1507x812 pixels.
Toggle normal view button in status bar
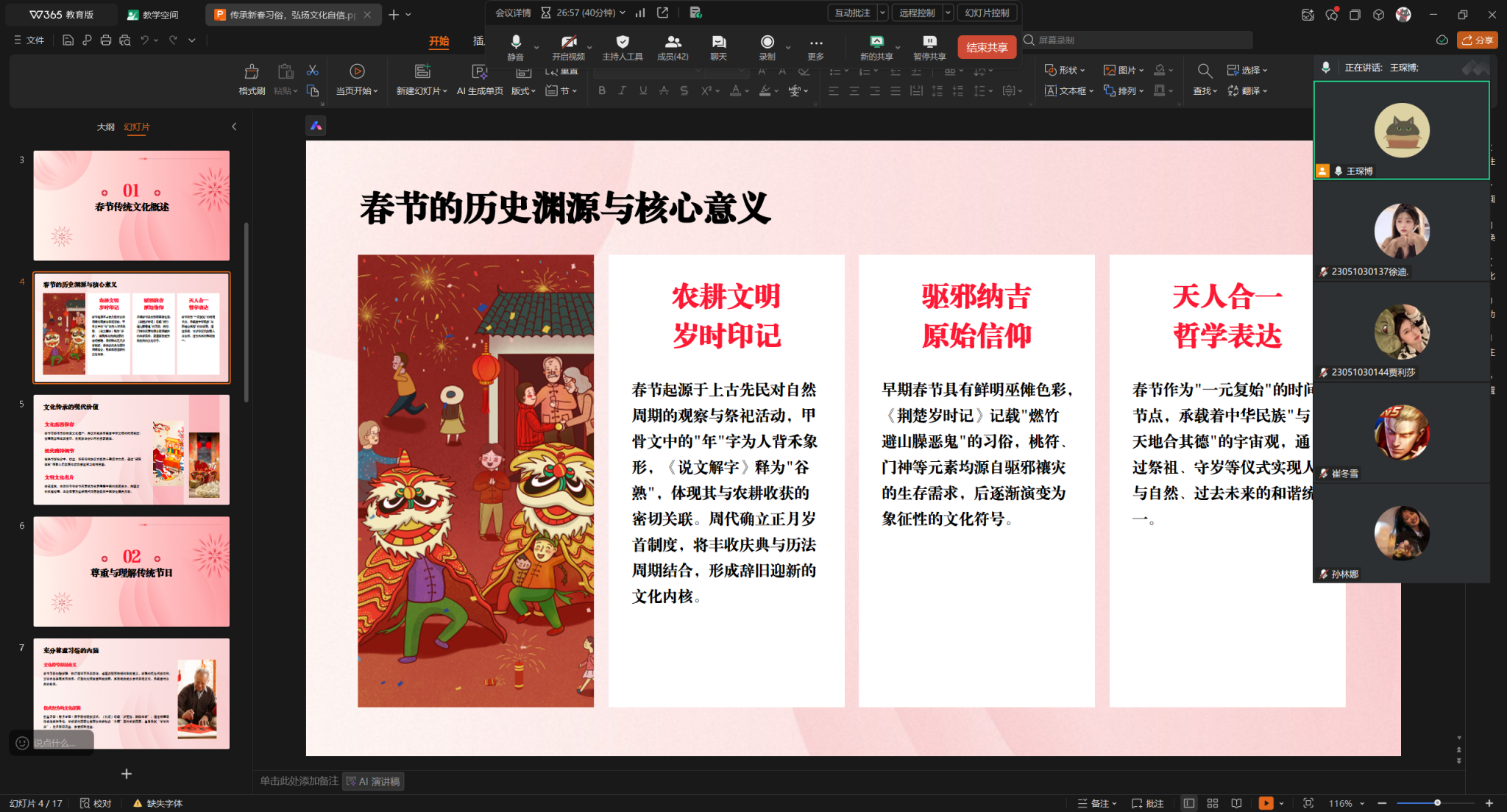[1188, 803]
